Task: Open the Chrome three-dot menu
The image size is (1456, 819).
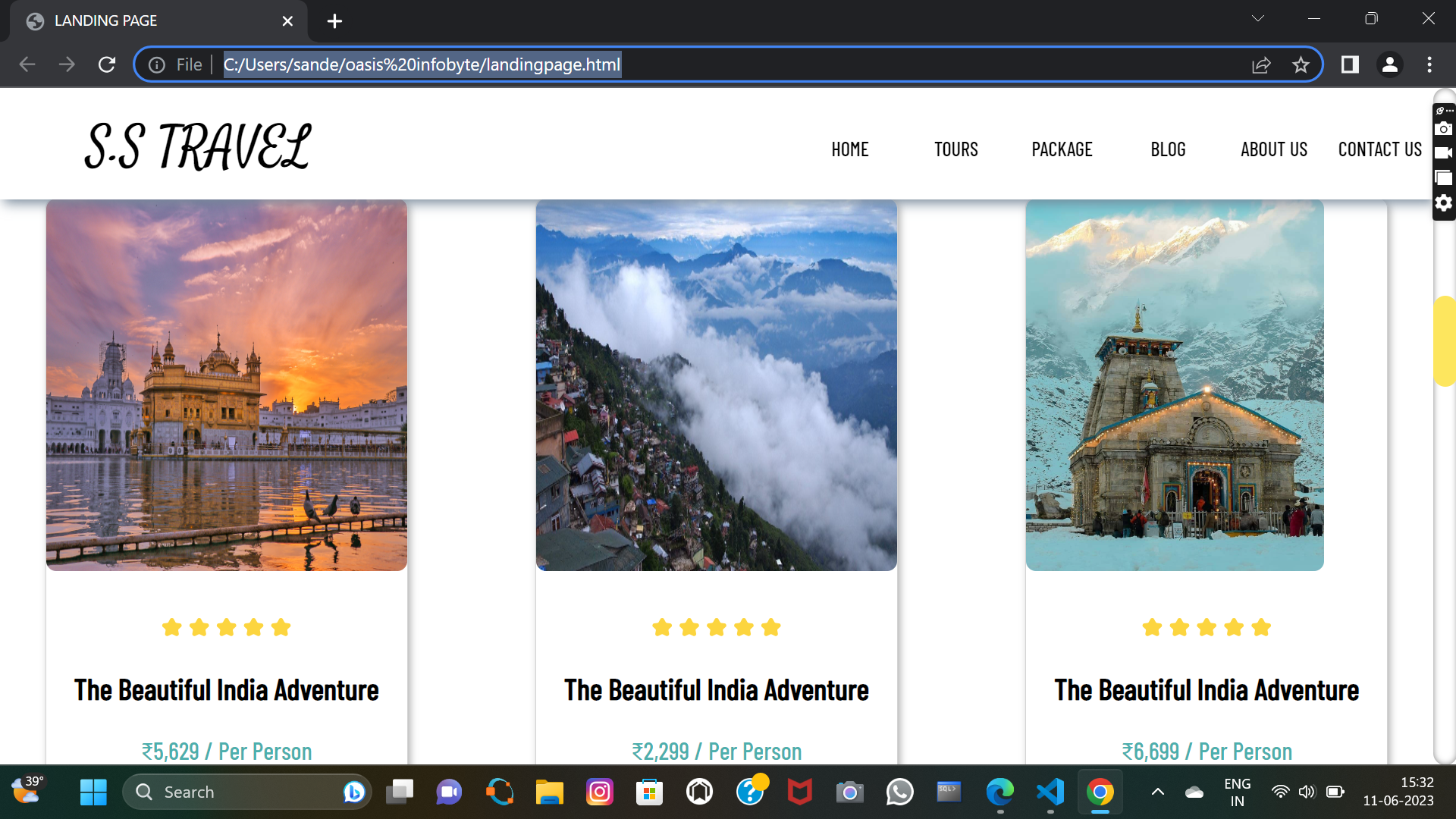Action: pos(1429,64)
